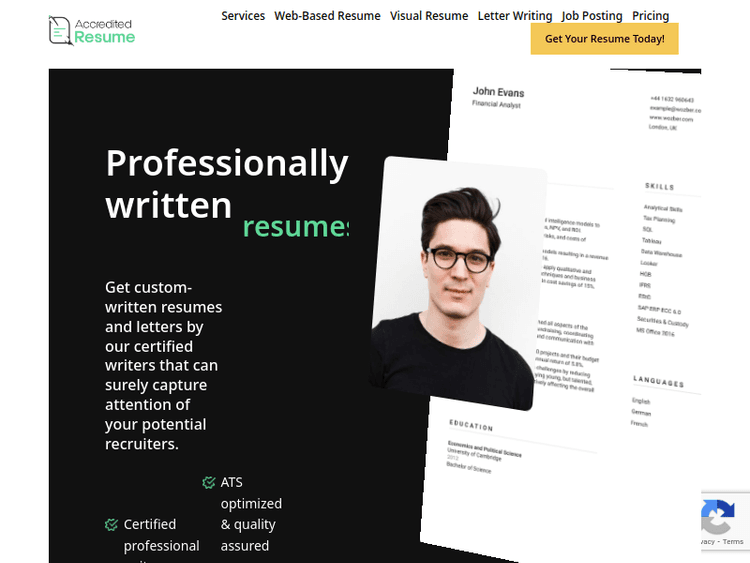Viewport: 750px width, 563px height.
Task: Open the Services menu item
Action: coord(243,16)
